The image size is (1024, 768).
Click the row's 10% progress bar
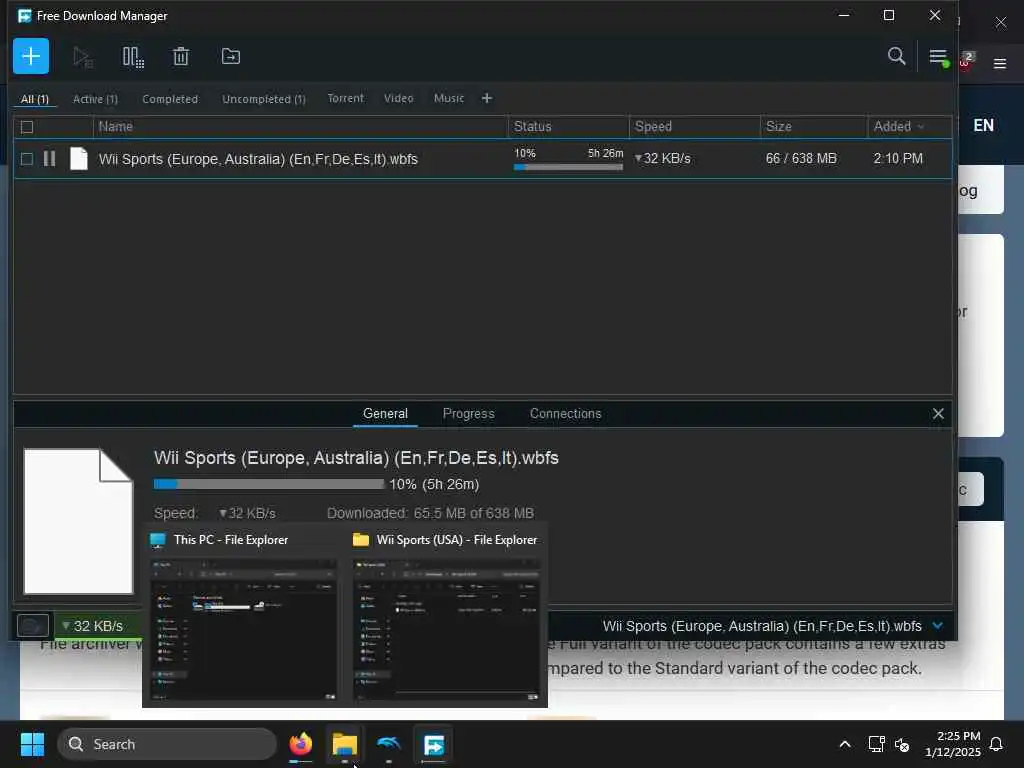[x=568, y=167]
